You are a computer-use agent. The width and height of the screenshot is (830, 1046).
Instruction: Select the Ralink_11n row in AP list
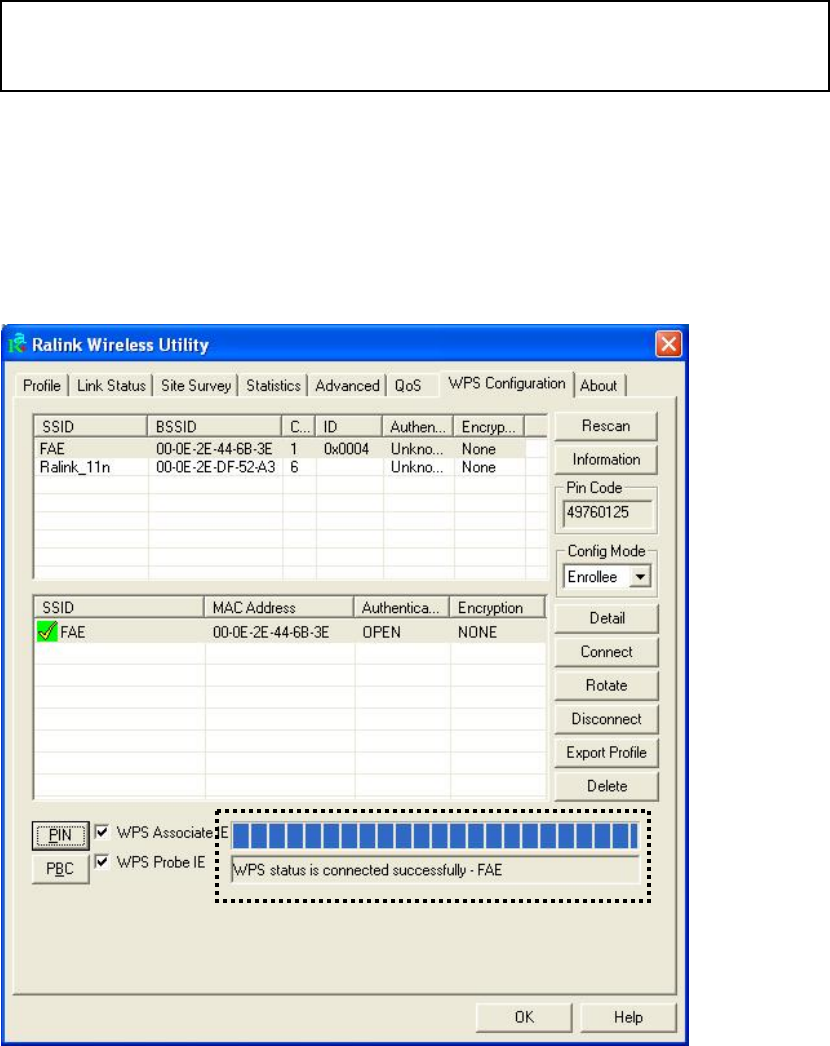point(290,467)
